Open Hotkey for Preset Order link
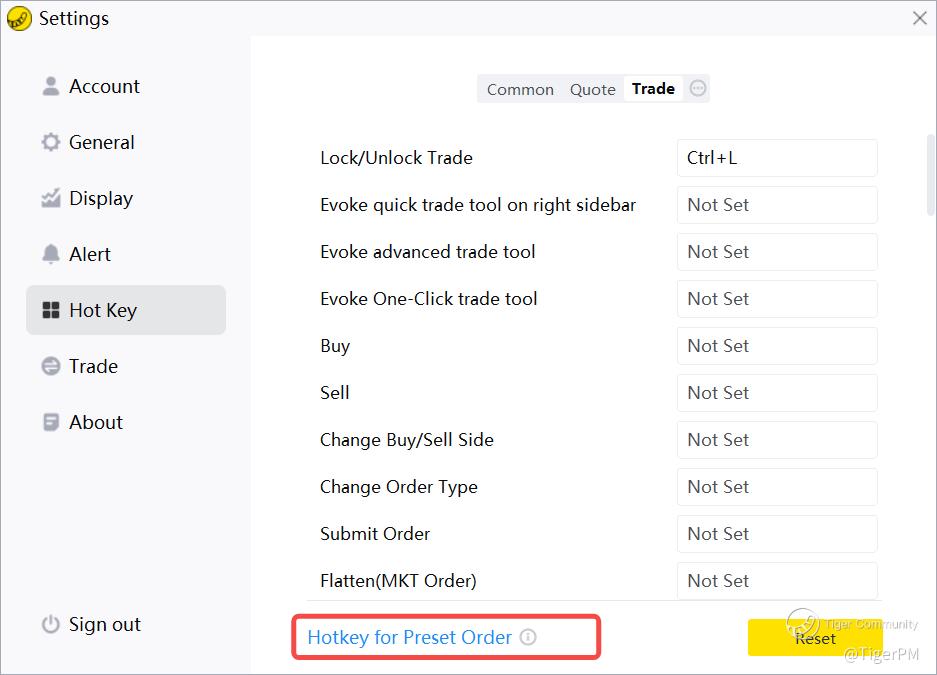 [409, 637]
